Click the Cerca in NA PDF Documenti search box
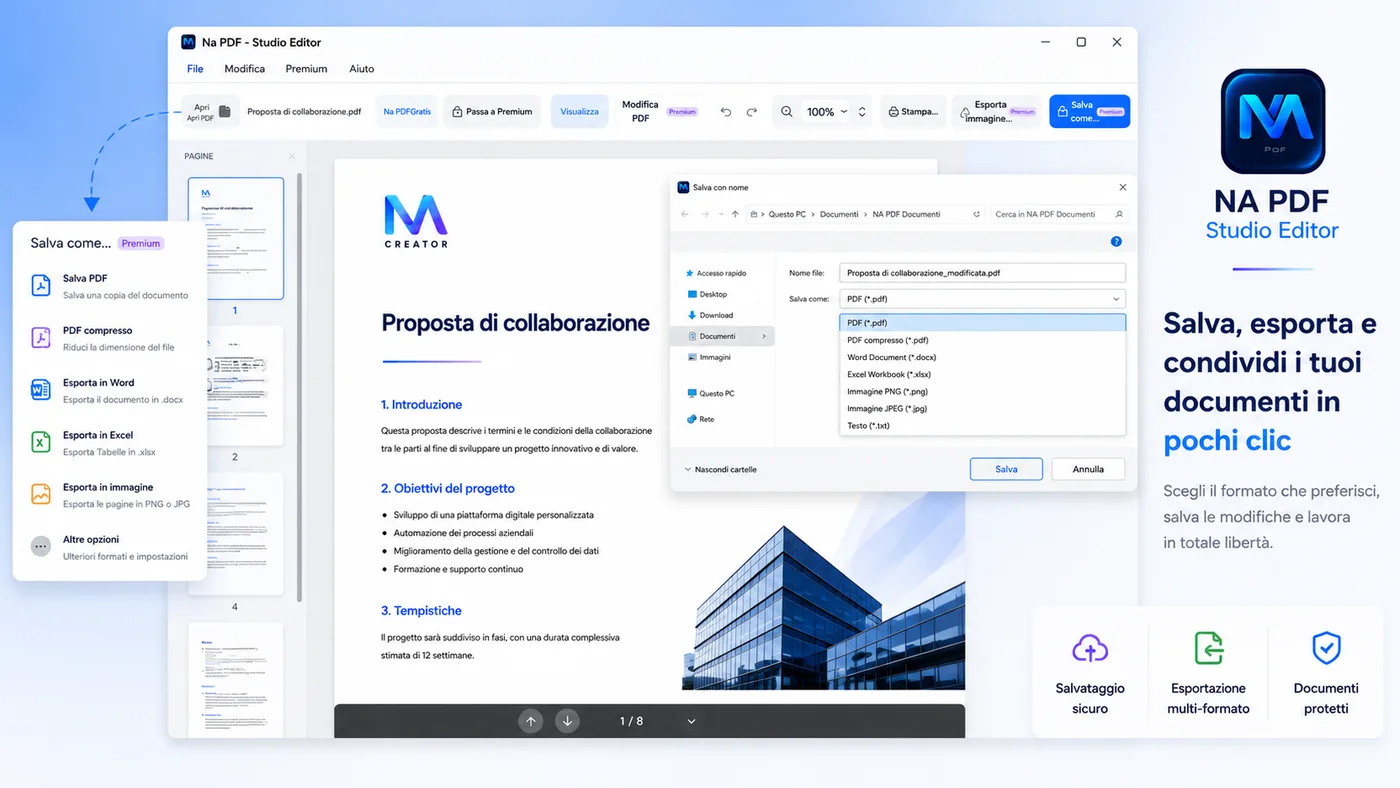Viewport: 1400px width, 788px height. [x=1060, y=214]
